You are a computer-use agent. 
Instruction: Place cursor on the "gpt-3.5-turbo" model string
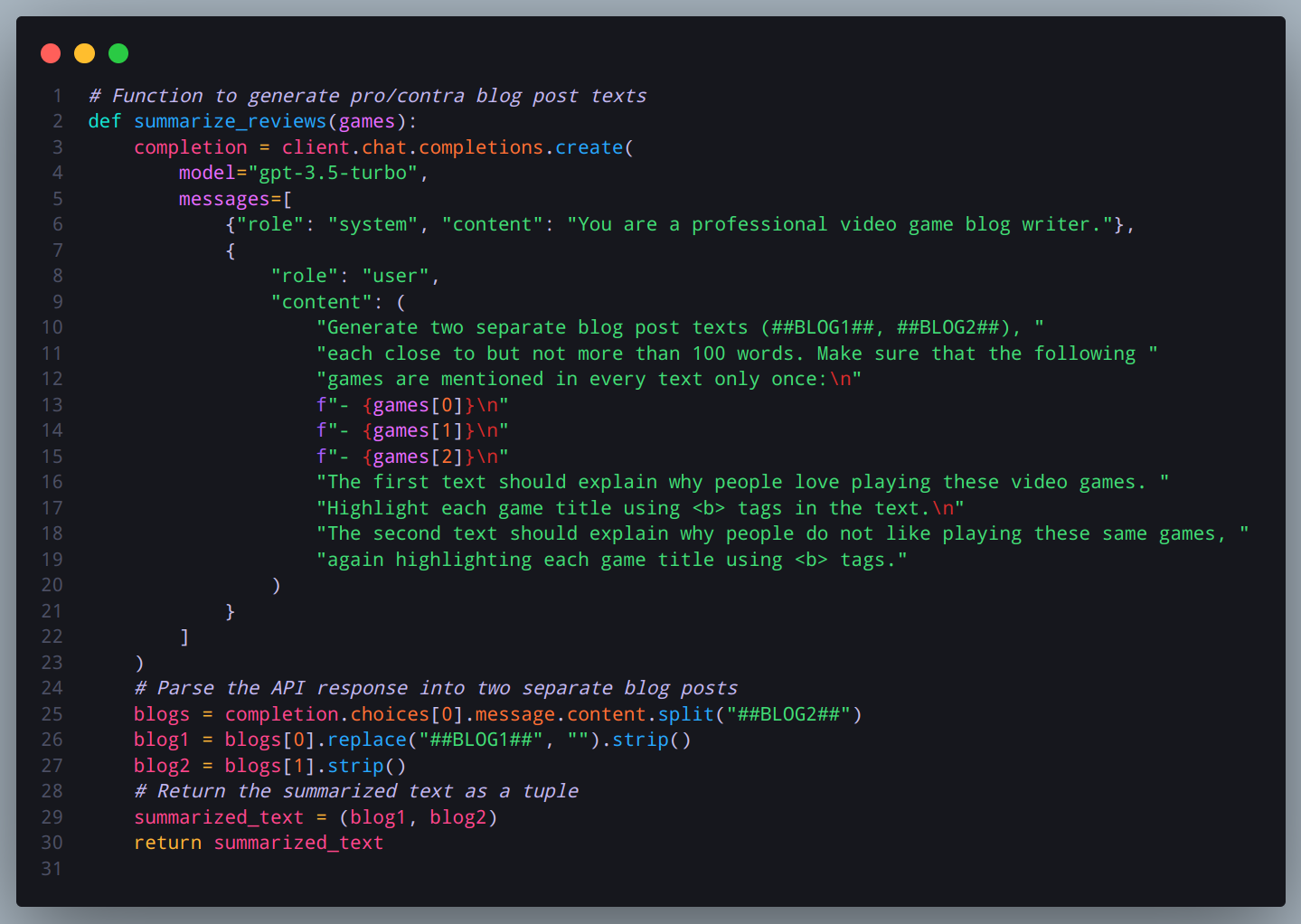[x=333, y=173]
